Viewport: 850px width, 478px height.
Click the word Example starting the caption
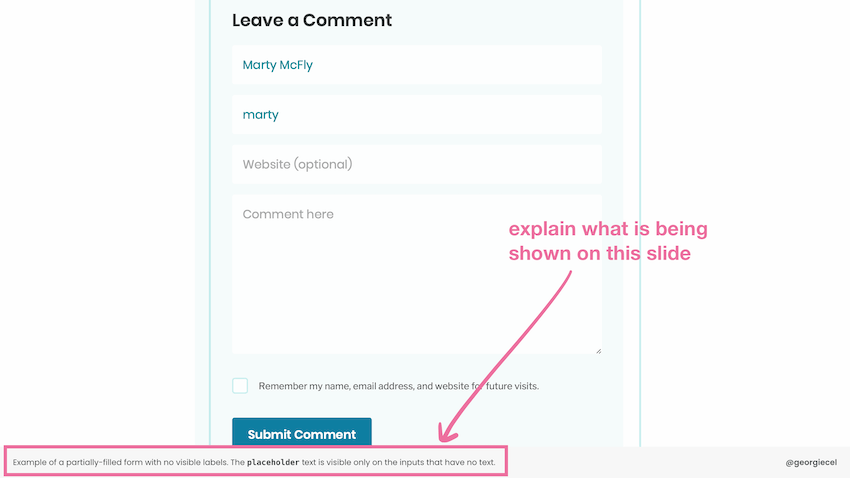(30, 462)
